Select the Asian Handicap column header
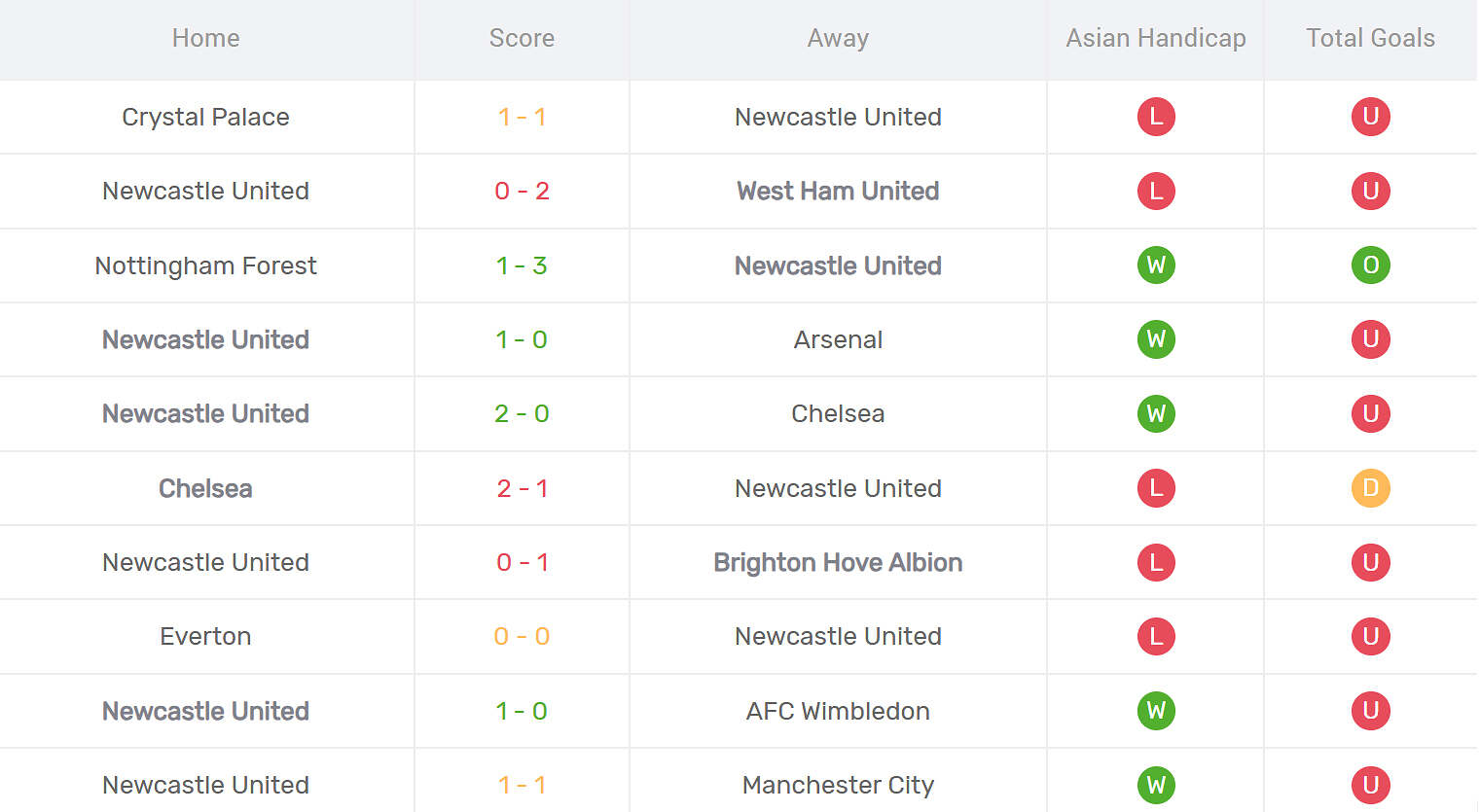1480x812 pixels. [1155, 38]
